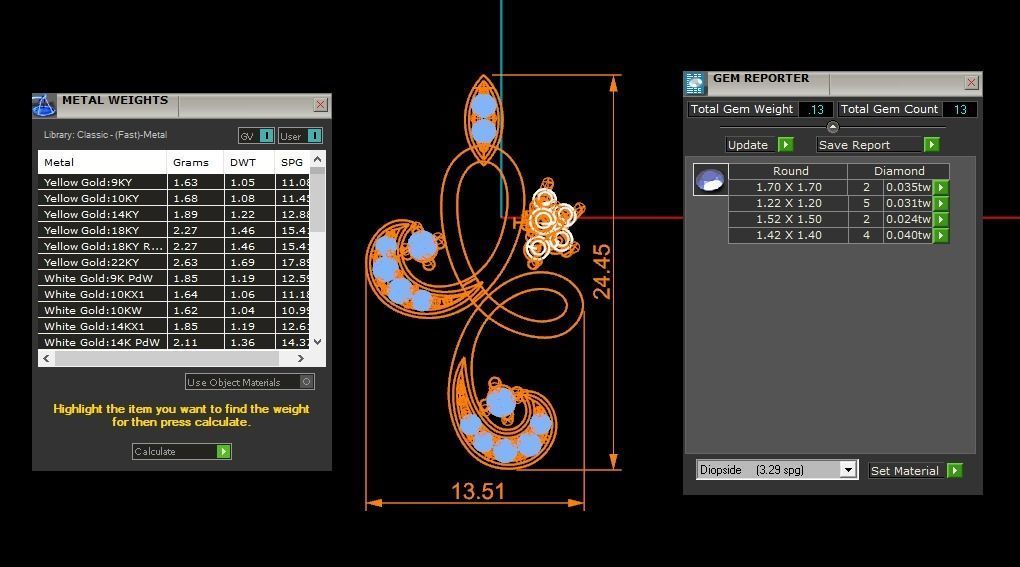The image size is (1020, 567).
Task: Select the Yellow Gold:22KY row
Action: [x=174, y=262]
